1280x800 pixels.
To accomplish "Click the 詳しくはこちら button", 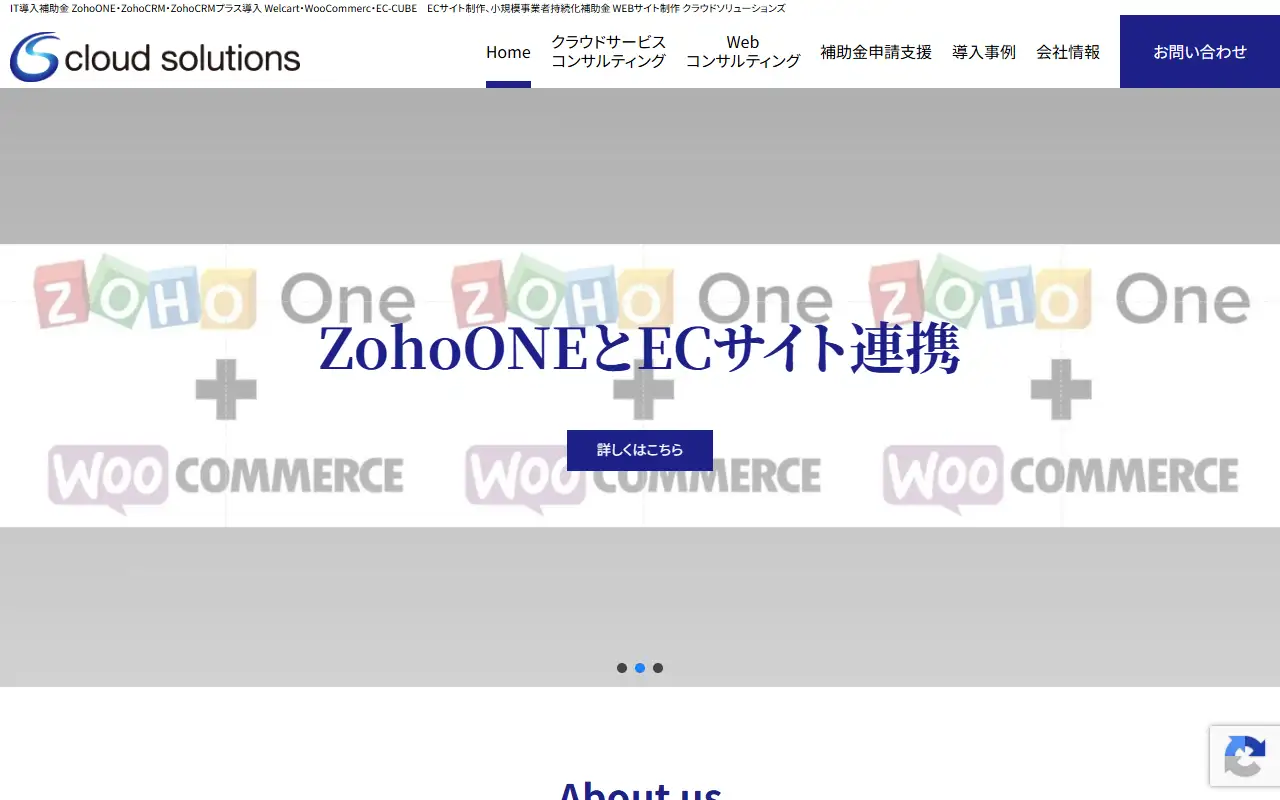I will (x=640, y=450).
